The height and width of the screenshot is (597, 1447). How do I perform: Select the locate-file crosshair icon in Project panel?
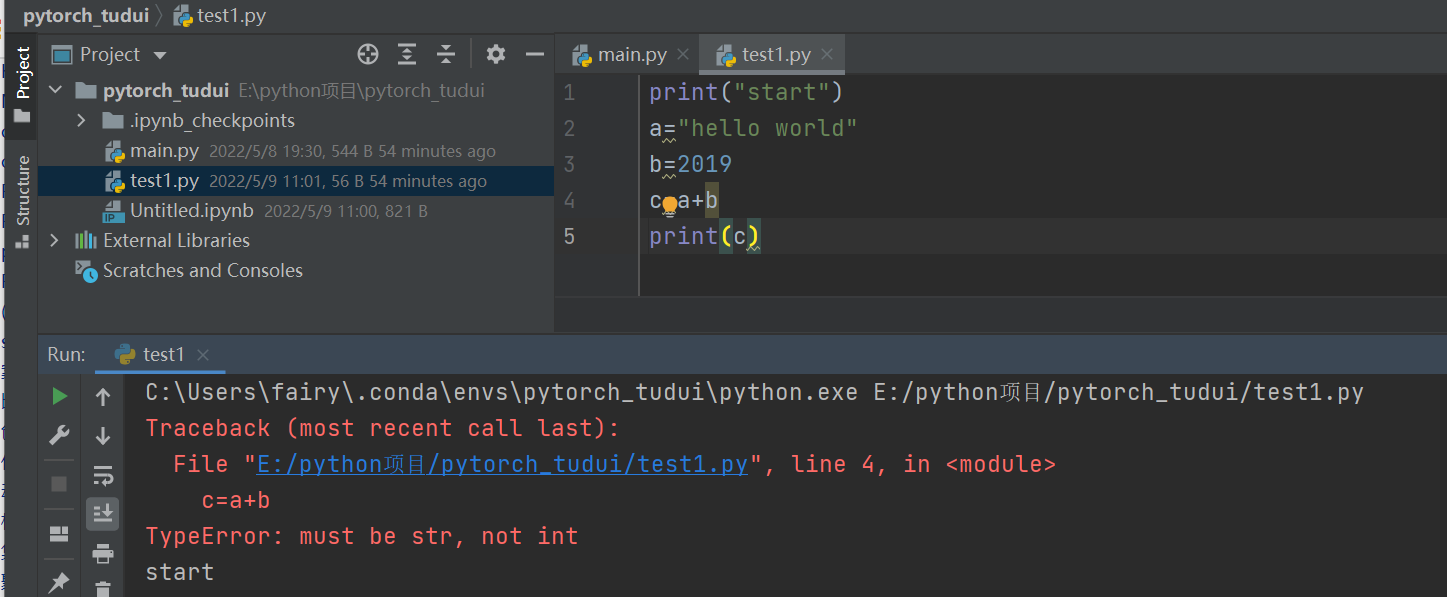coord(368,55)
